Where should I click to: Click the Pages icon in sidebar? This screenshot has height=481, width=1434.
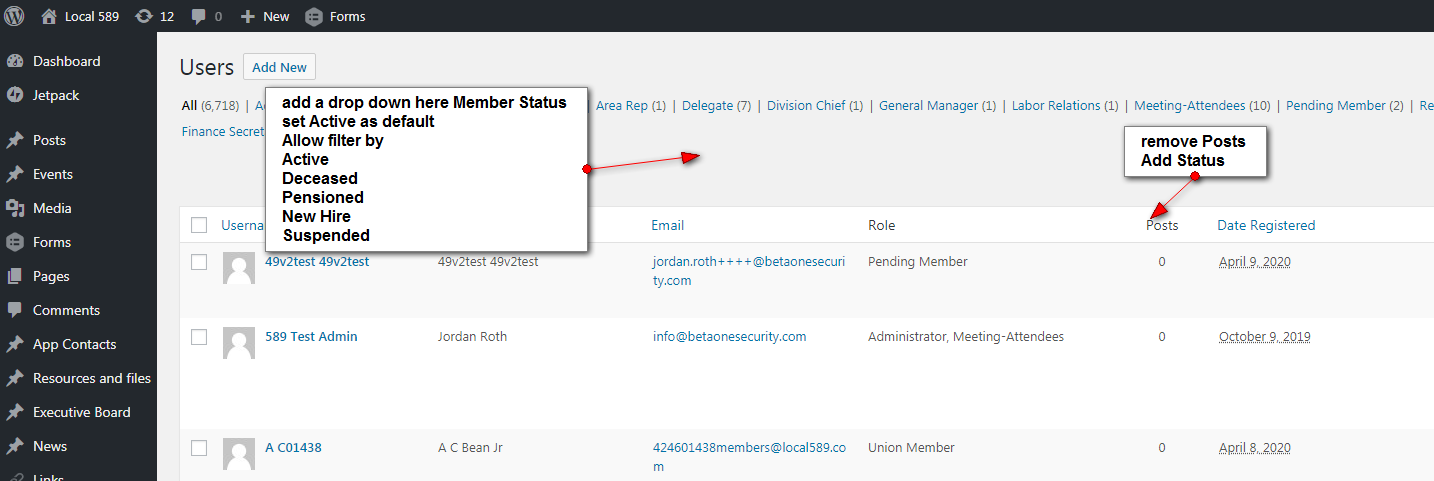point(15,276)
